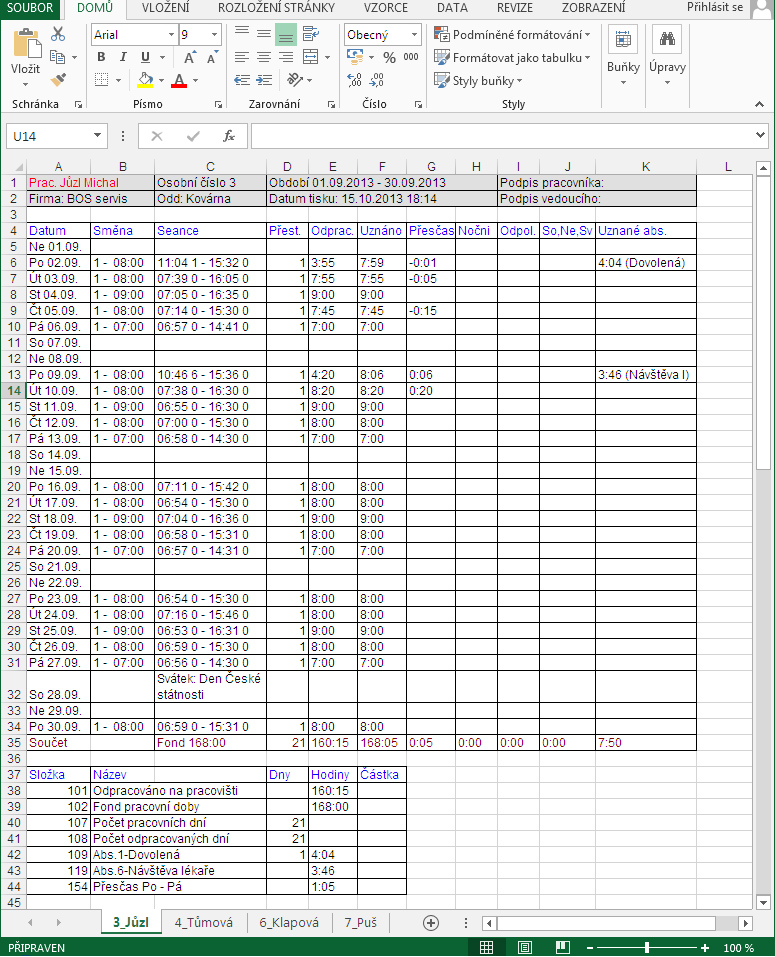Viewport: 775px width, 957px height.
Task: Select the Format Painter brush icon
Action: pos(57,79)
